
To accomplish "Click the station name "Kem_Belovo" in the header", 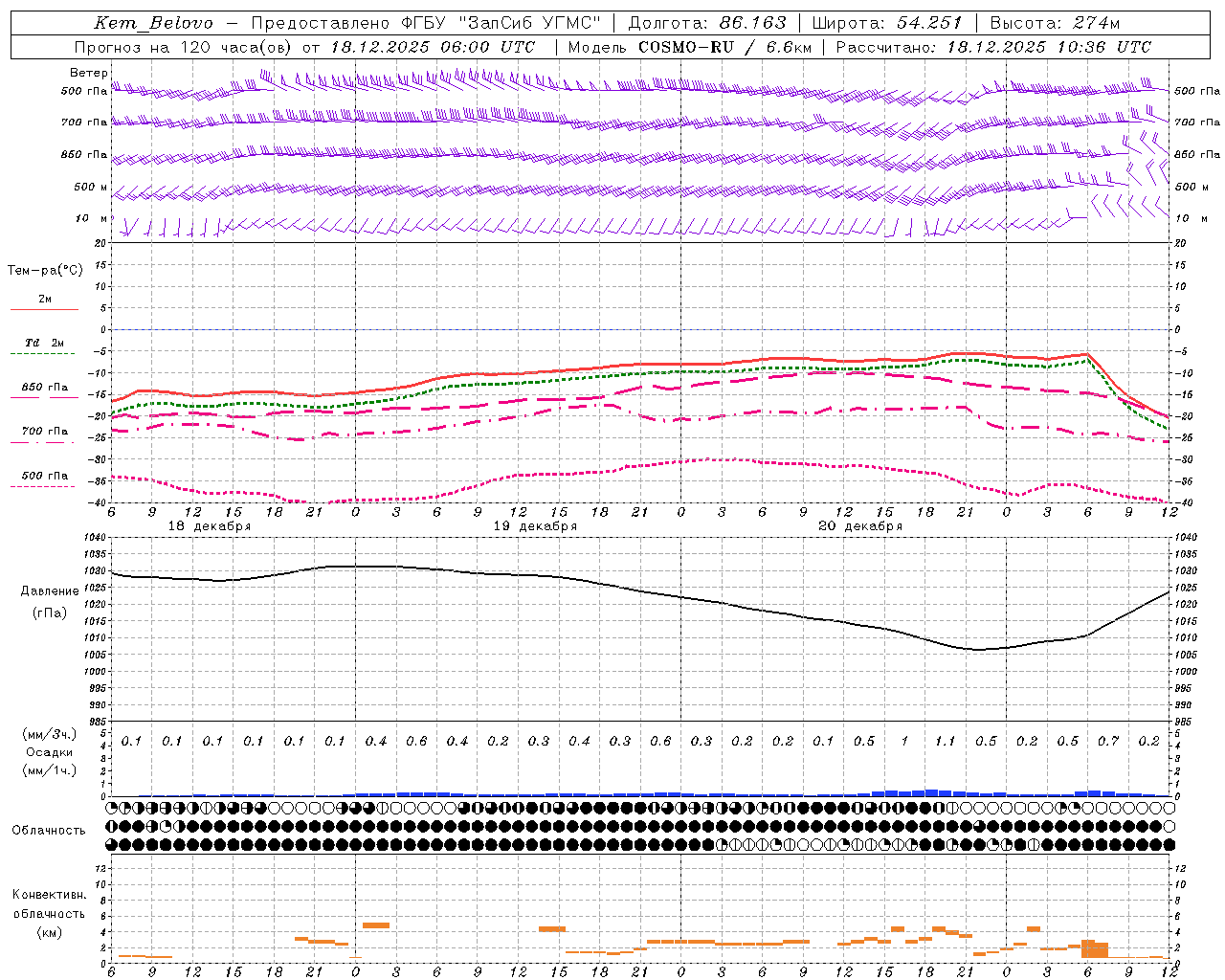I will [153, 23].
